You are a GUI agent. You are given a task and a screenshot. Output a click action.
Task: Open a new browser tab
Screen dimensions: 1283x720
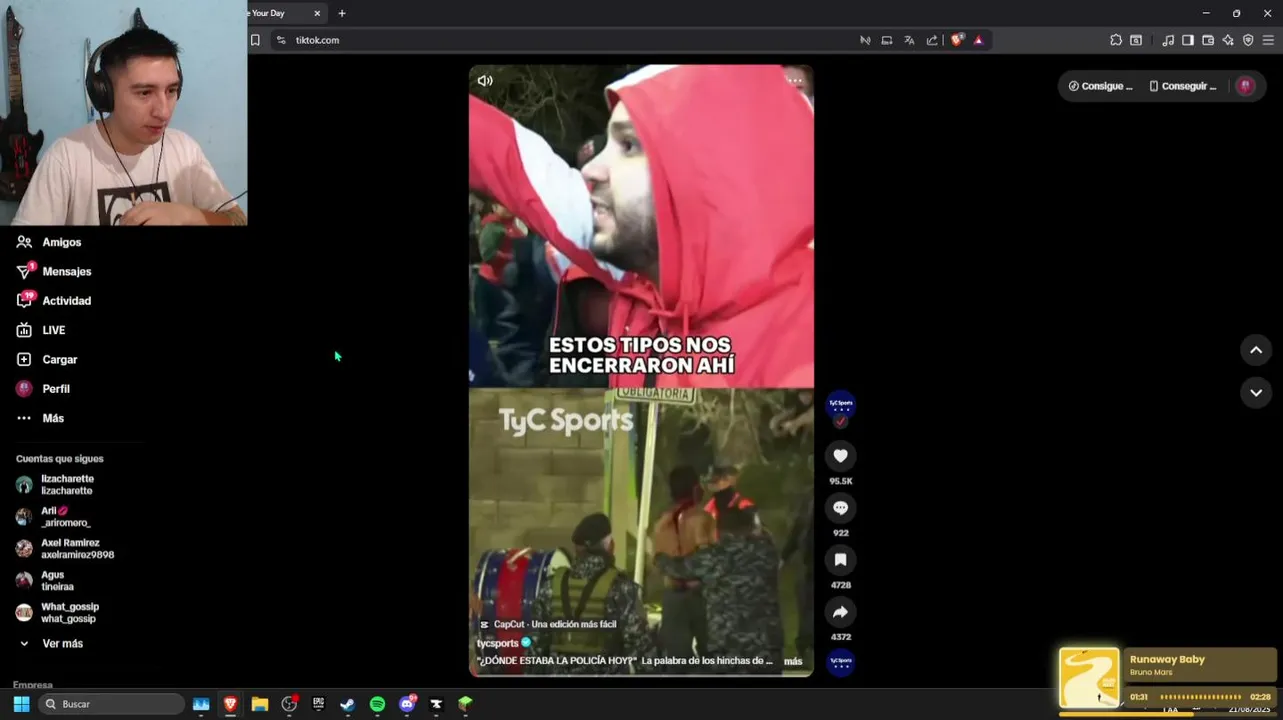[x=342, y=13]
